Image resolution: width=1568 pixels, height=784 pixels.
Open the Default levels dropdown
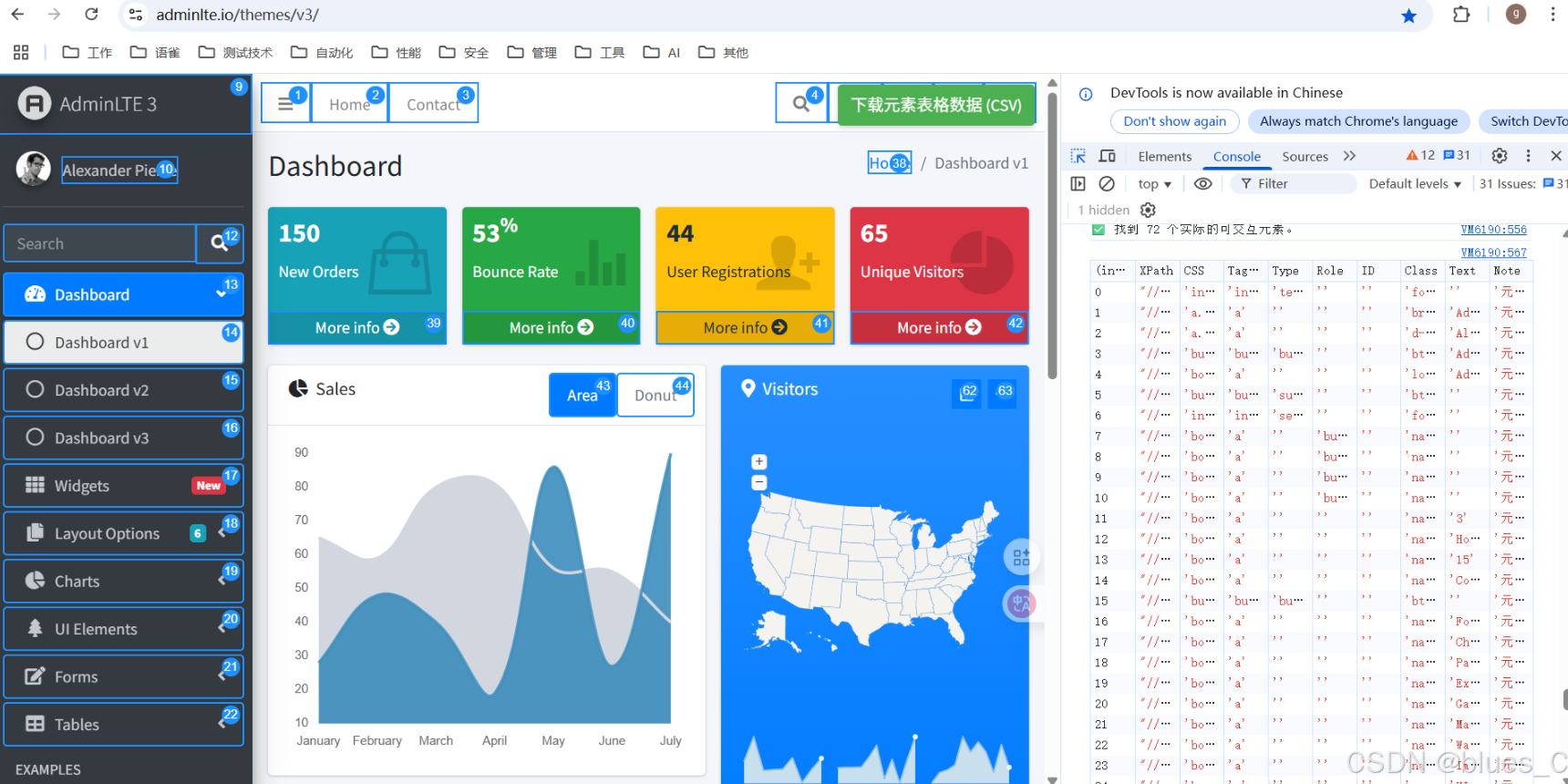point(1415,184)
